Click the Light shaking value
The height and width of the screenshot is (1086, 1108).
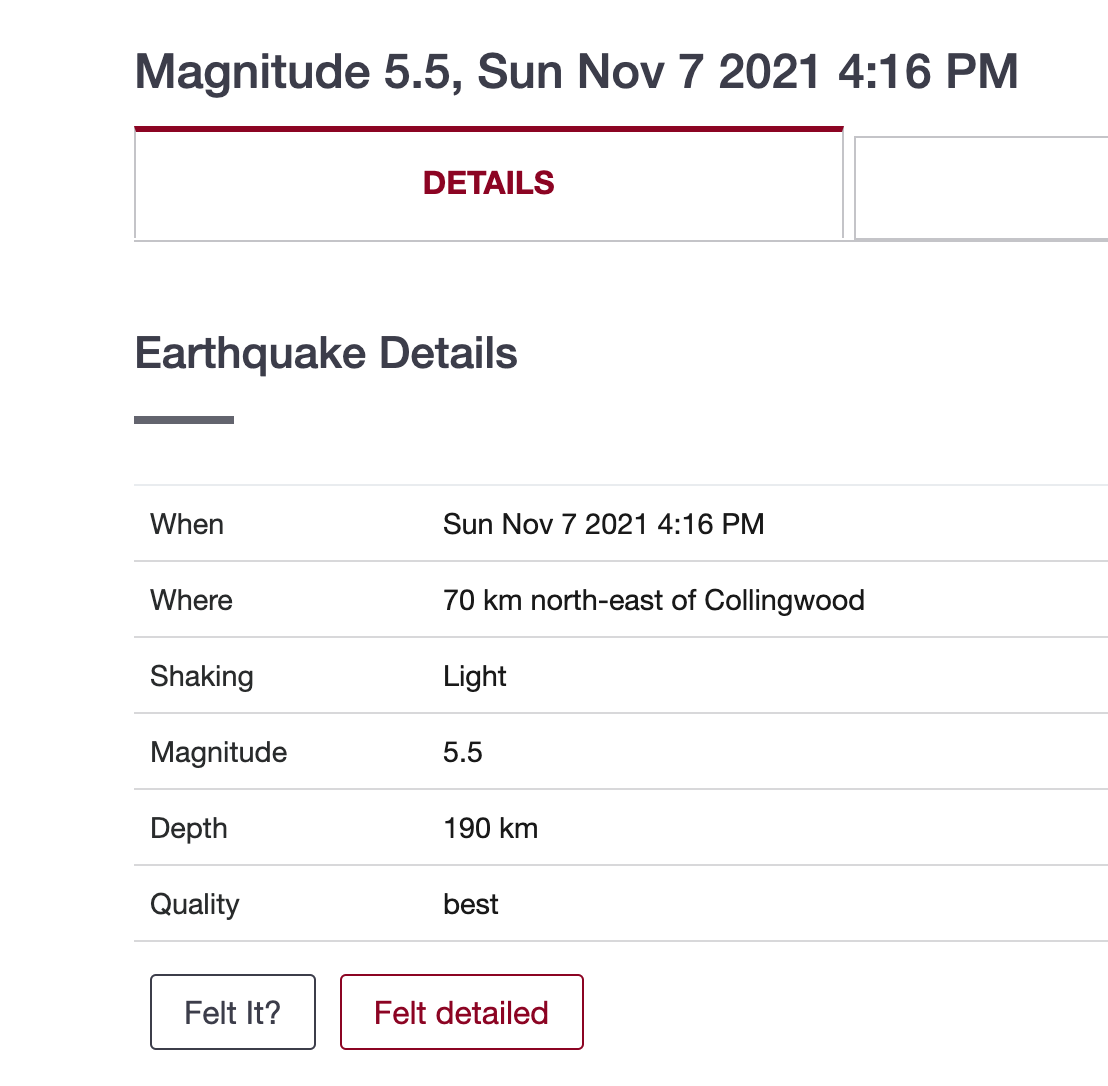(475, 676)
